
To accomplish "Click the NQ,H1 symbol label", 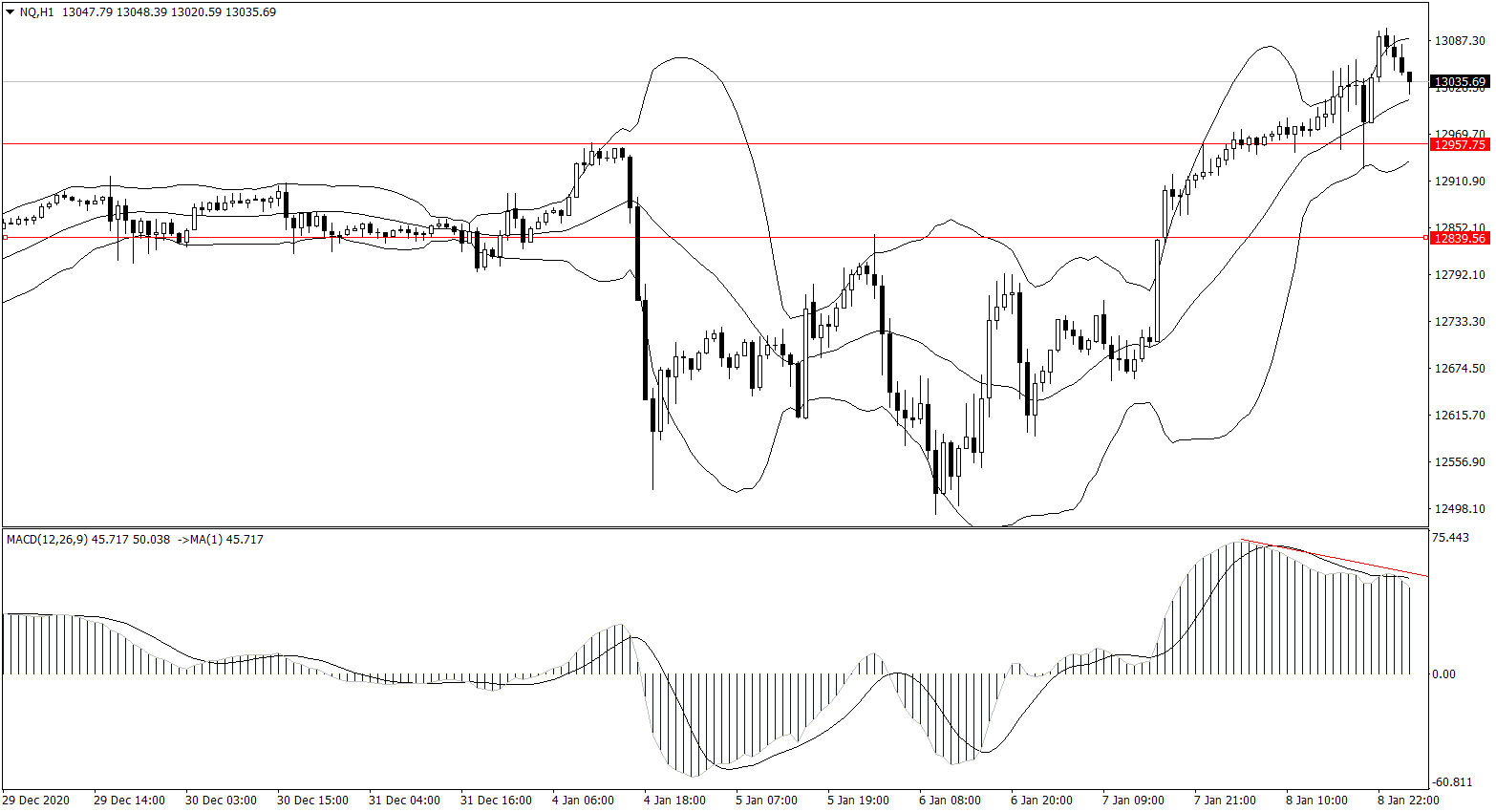I will pyautogui.click(x=36, y=12).
